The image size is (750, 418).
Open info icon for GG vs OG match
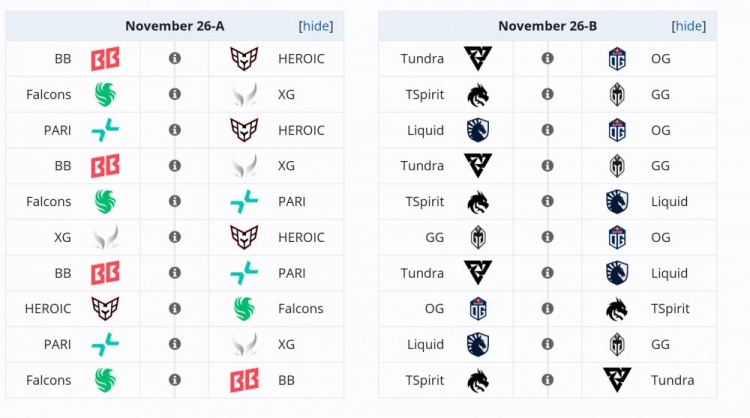548,237
